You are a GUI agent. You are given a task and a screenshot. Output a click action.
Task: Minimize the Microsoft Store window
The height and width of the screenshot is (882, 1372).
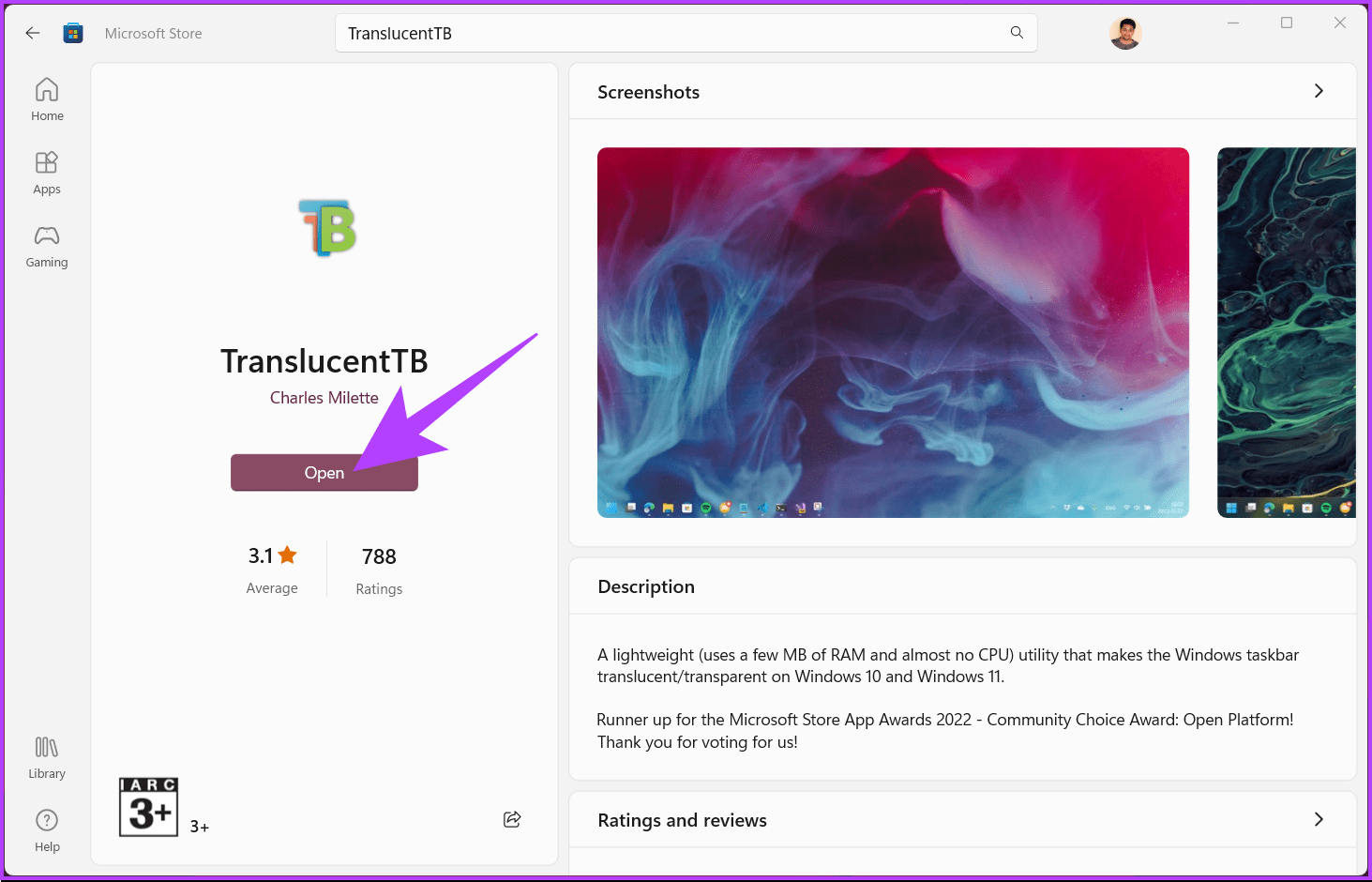(1233, 23)
